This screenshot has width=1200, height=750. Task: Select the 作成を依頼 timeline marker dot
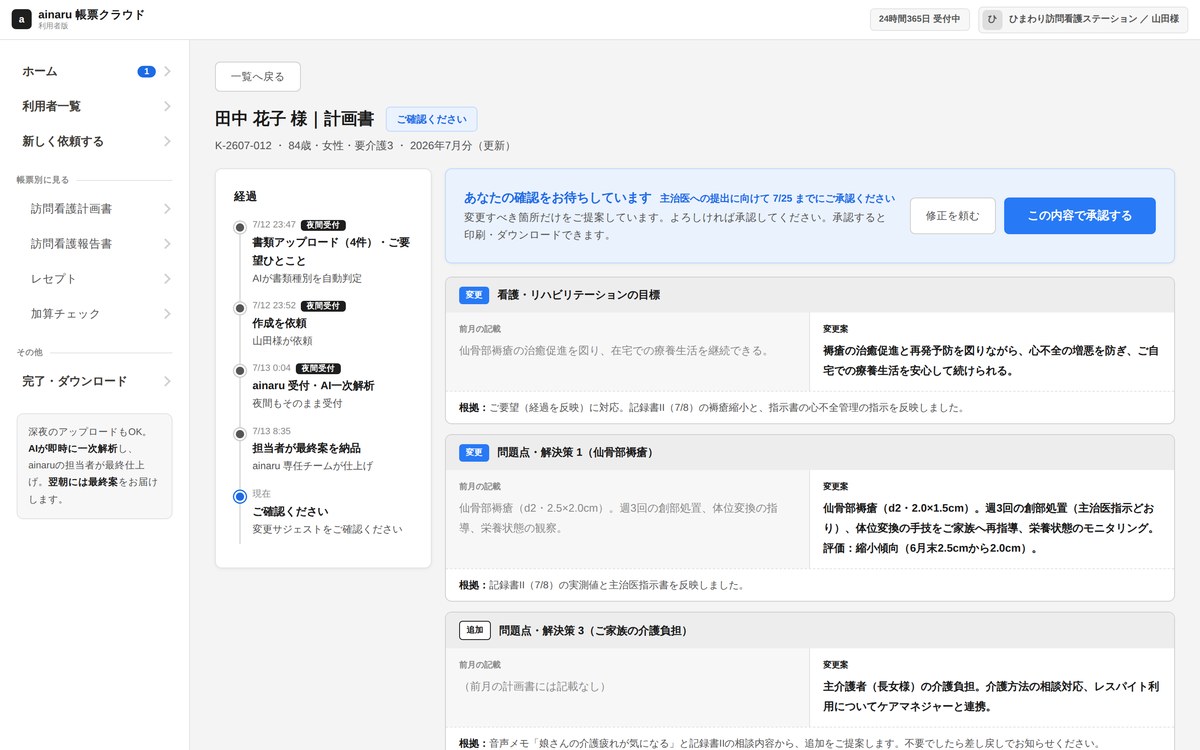tap(240, 308)
